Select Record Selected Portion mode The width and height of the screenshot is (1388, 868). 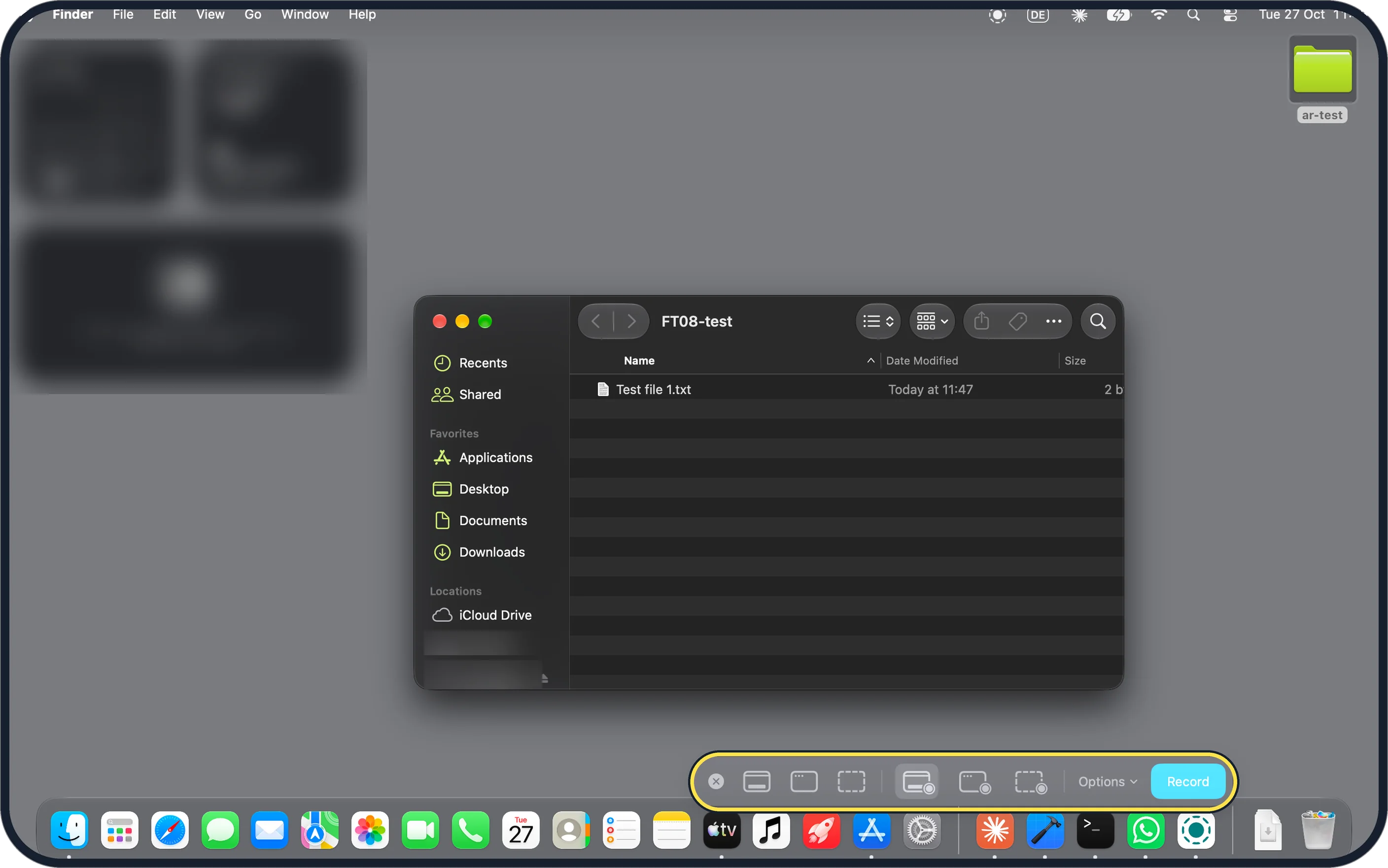point(1030,781)
